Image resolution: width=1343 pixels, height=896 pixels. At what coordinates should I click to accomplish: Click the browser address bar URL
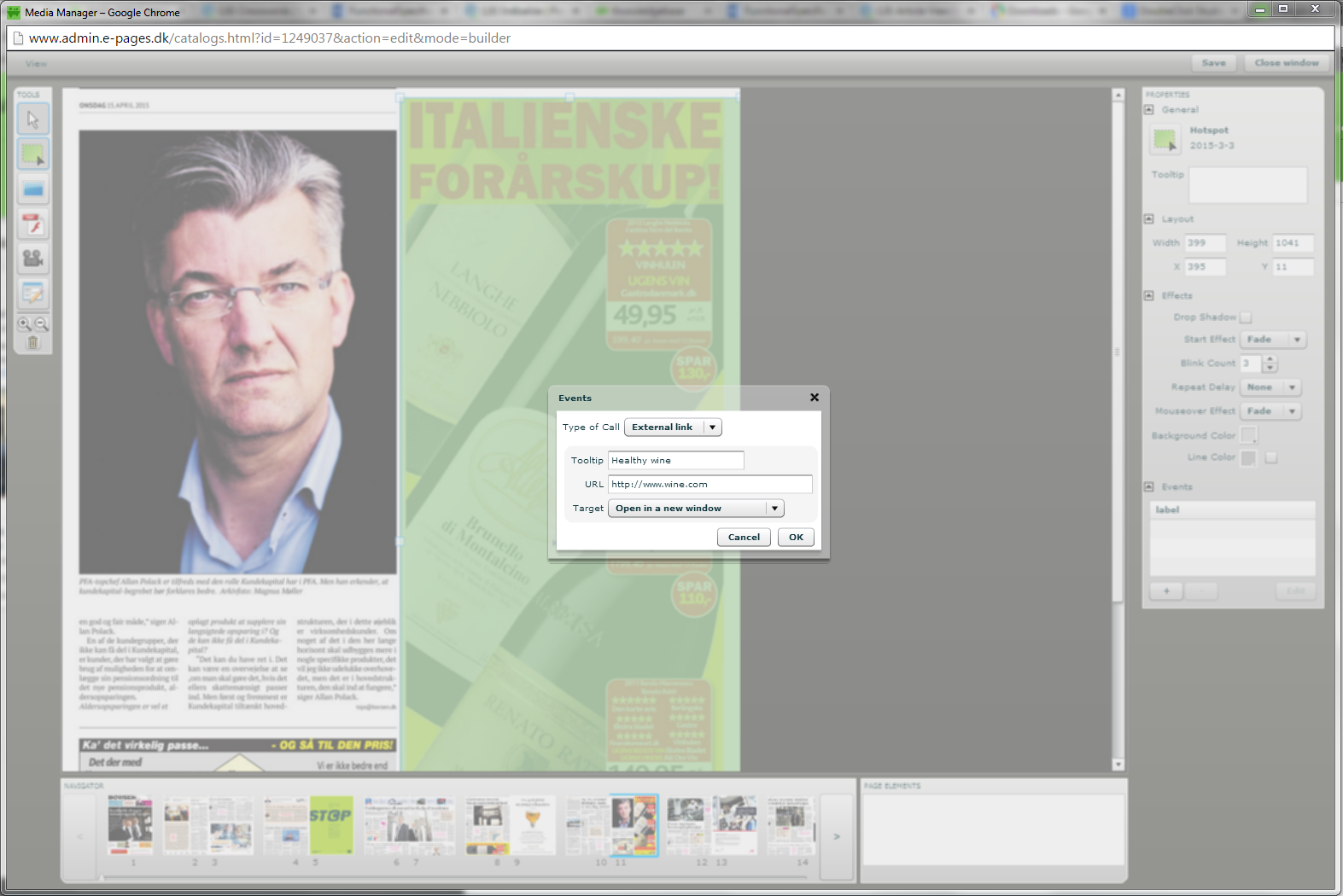pyautogui.click(x=270, y=38)
